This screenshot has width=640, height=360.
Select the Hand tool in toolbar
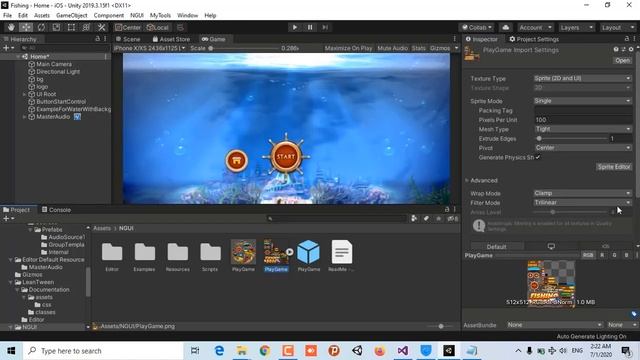pos(11,27)
